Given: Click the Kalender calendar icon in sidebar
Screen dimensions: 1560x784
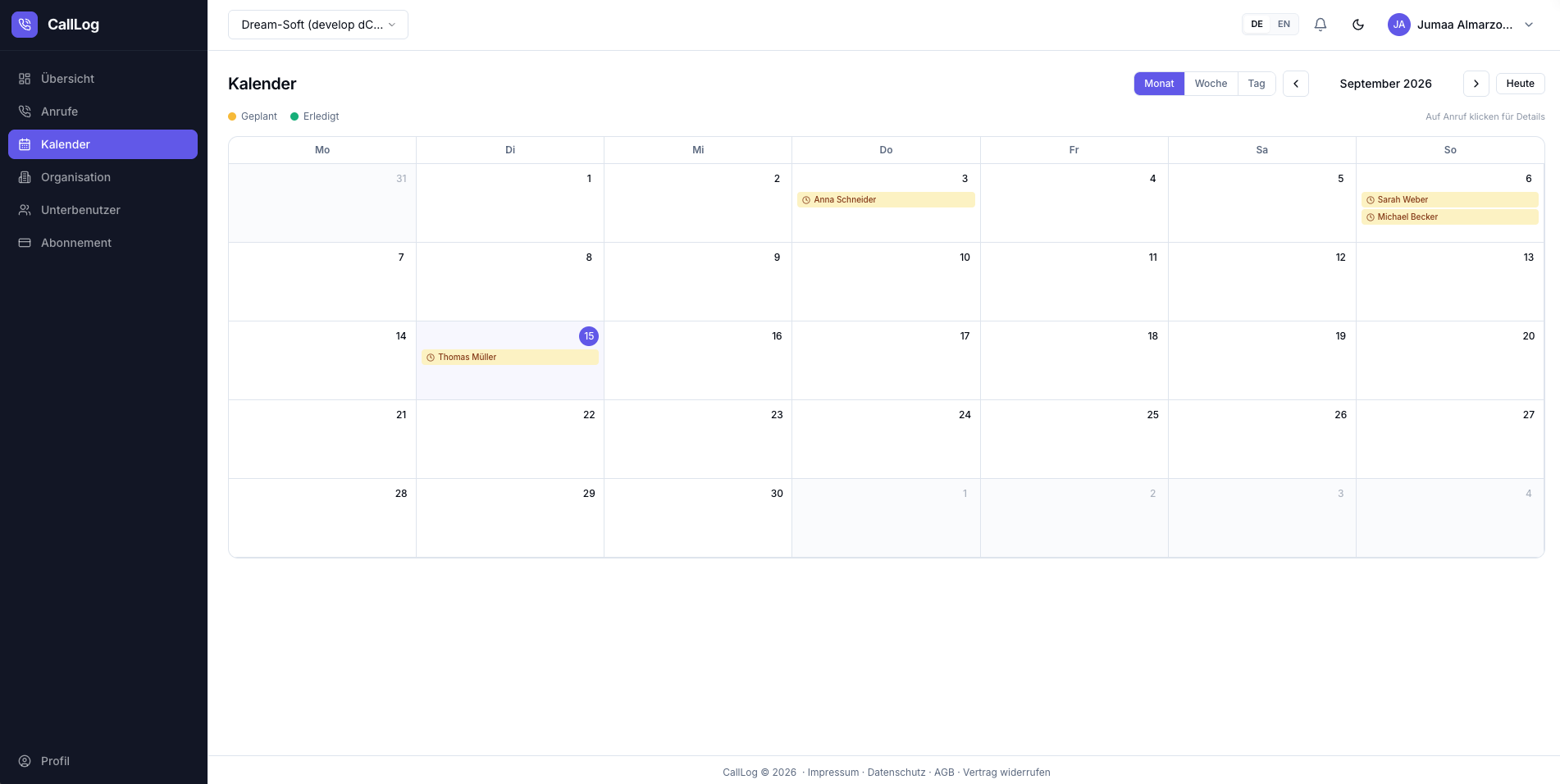Looking at the screenshot, I should click(25, 144).
